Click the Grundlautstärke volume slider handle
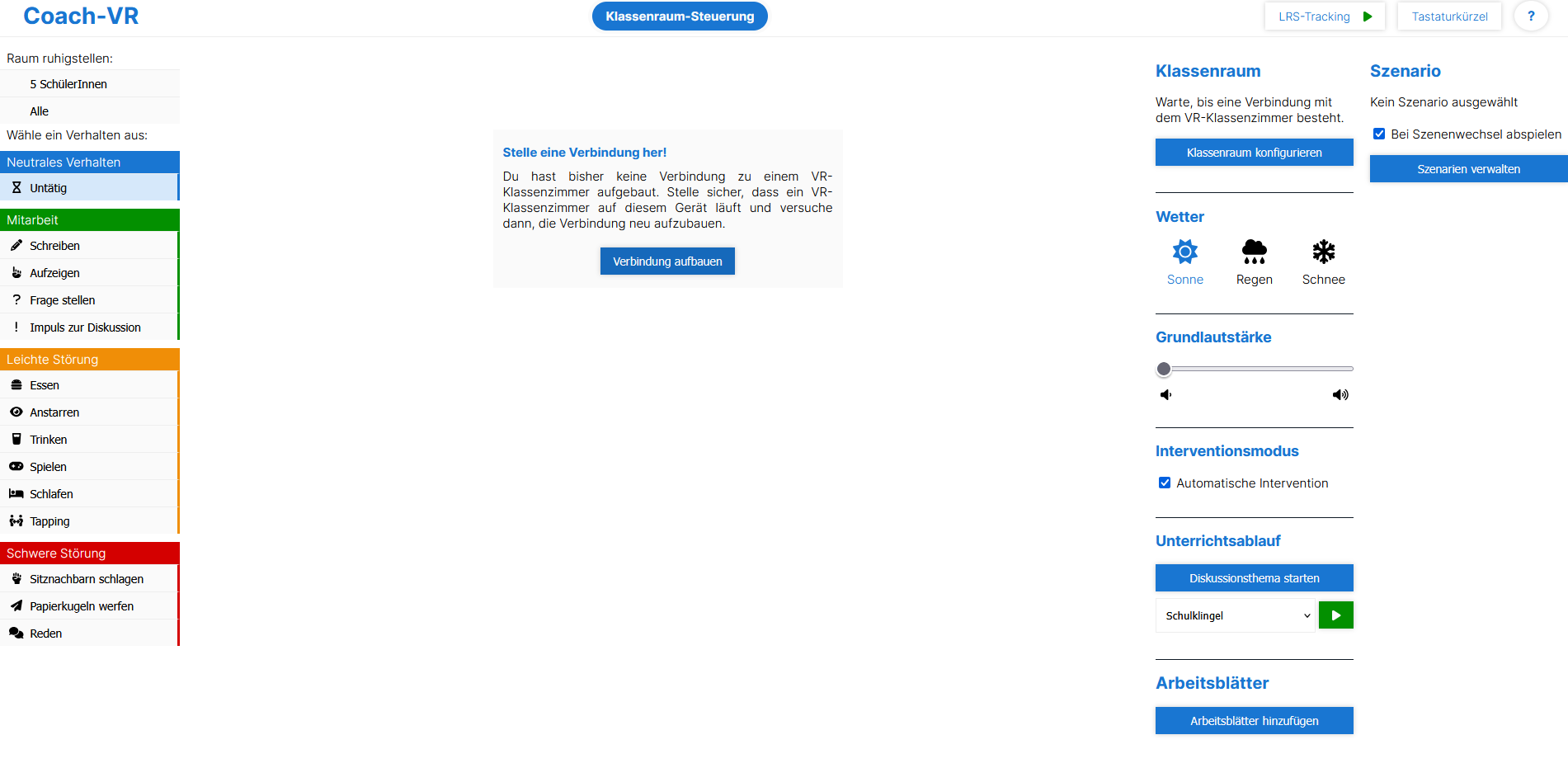1568x782 pixels. [x=1164, y=369]
